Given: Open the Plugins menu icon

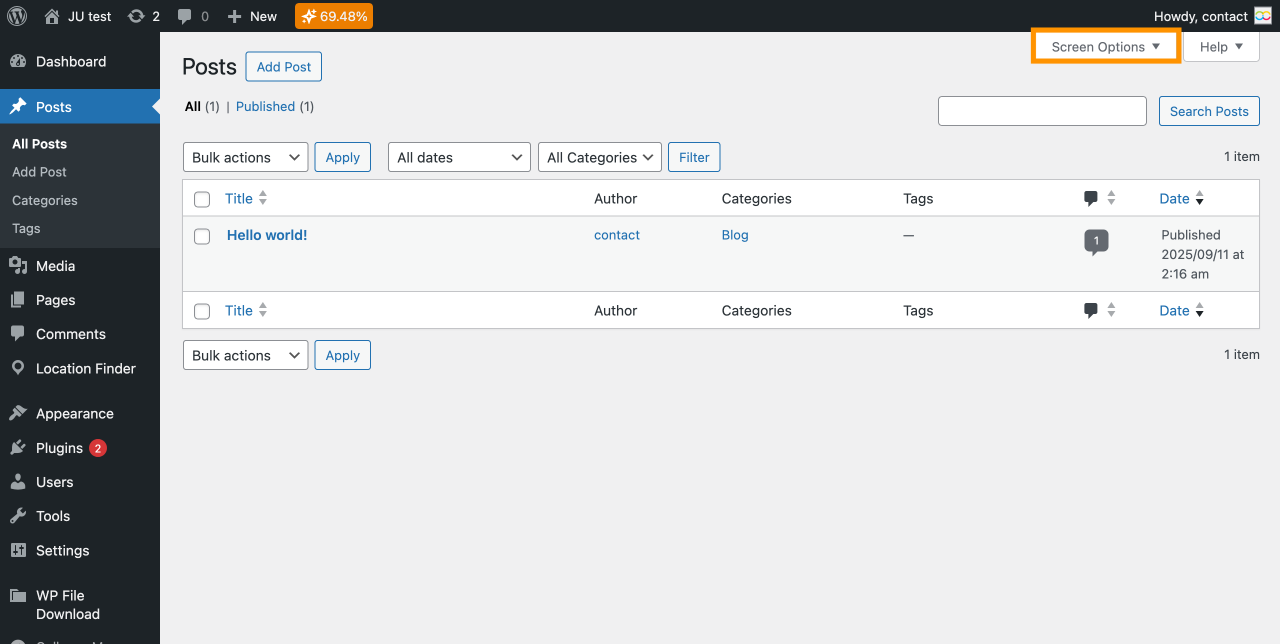Looking at the screenshot, I should pyautogui.click(x=18, y=448).
